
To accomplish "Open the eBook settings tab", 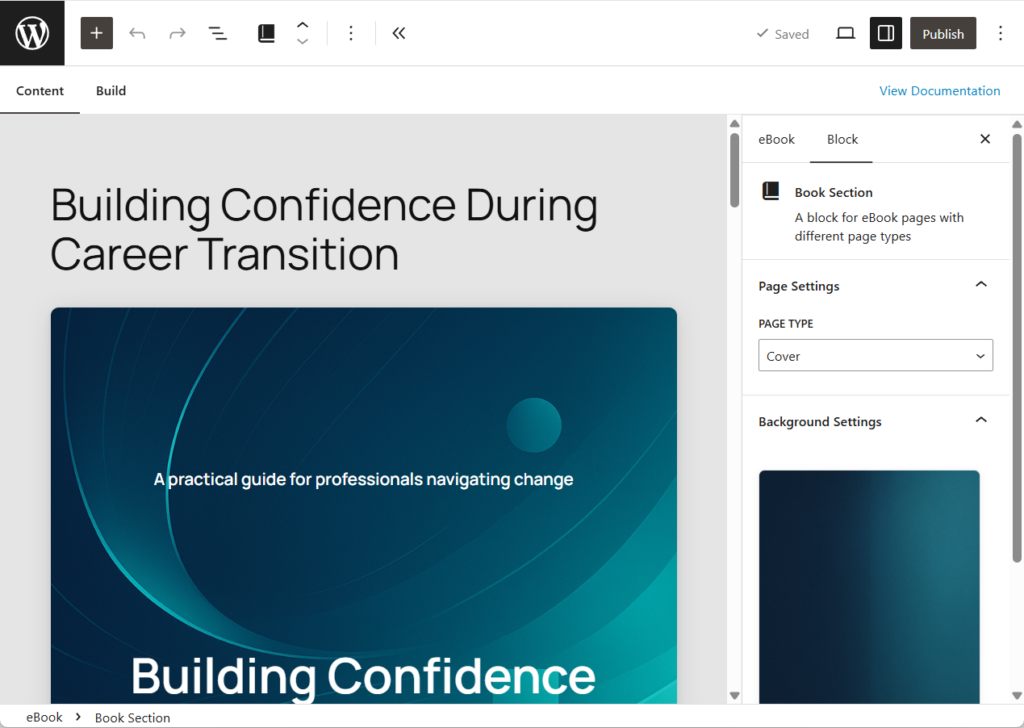I will coord(776,139).
